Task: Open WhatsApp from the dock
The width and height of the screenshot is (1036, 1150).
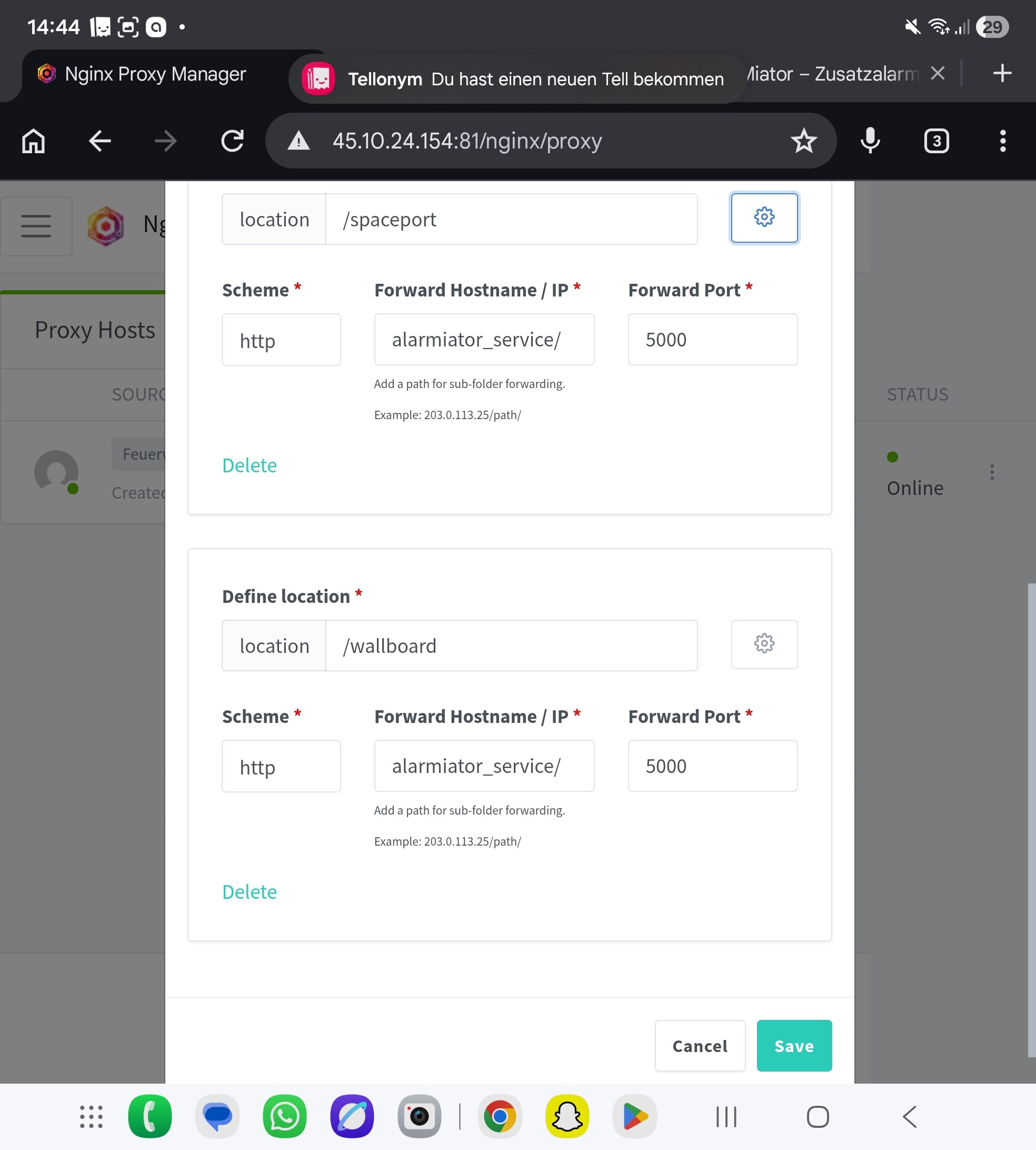Action: tap(284, 1116)
